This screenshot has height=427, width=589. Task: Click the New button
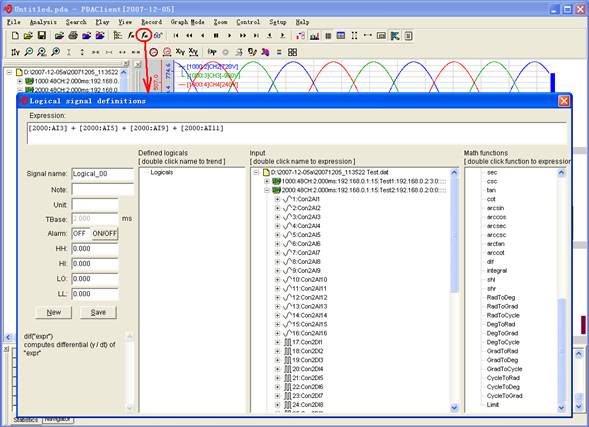click(x=54, y=312)
